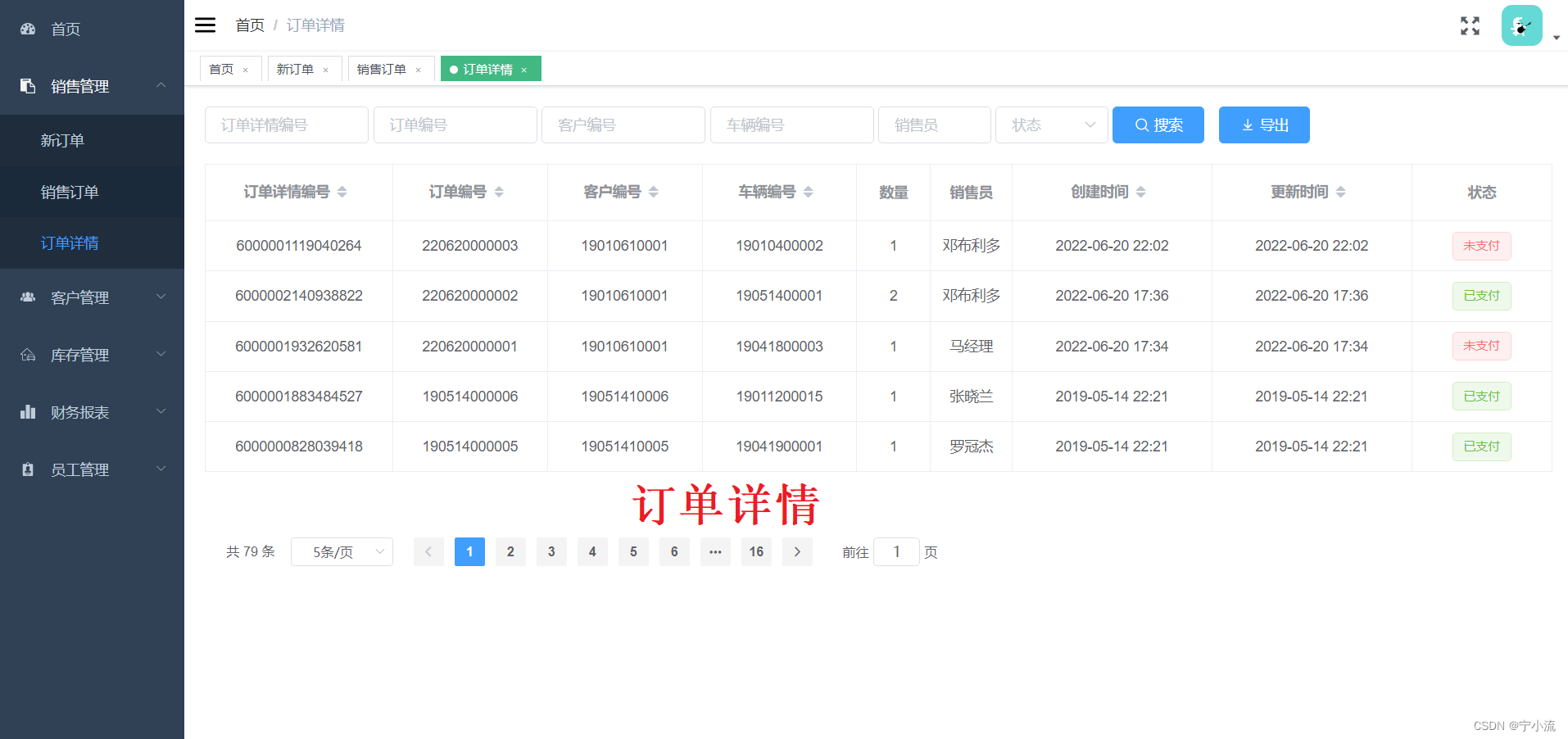
Task: Focus the 销售员 search field
Action: click(935, 125)
